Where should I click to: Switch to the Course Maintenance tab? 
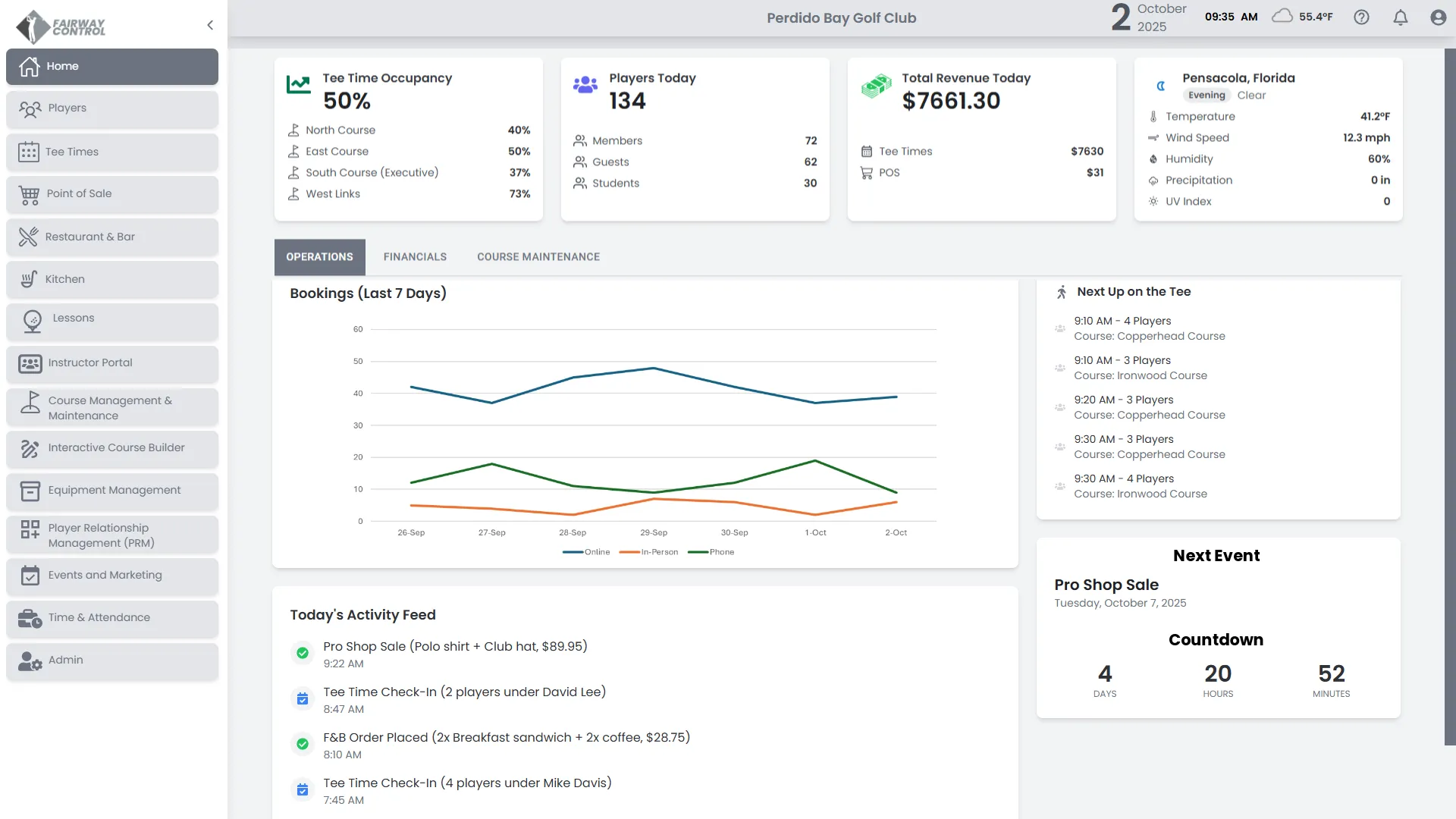click(538, 257)
